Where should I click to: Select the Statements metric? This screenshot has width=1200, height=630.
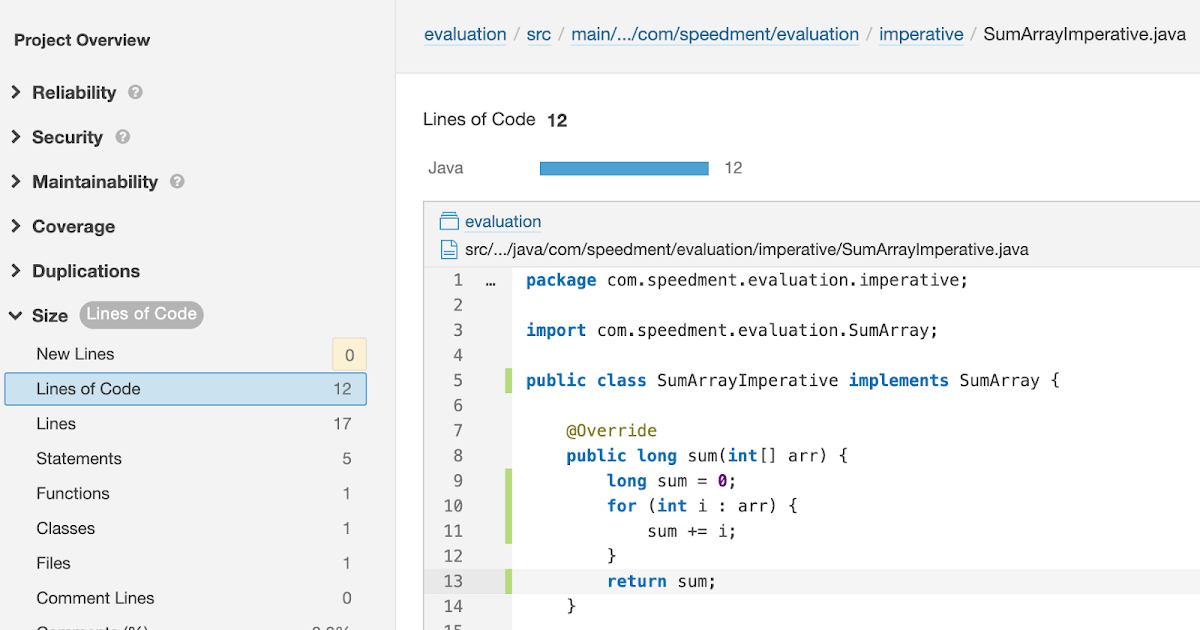(x=79, y=458)
